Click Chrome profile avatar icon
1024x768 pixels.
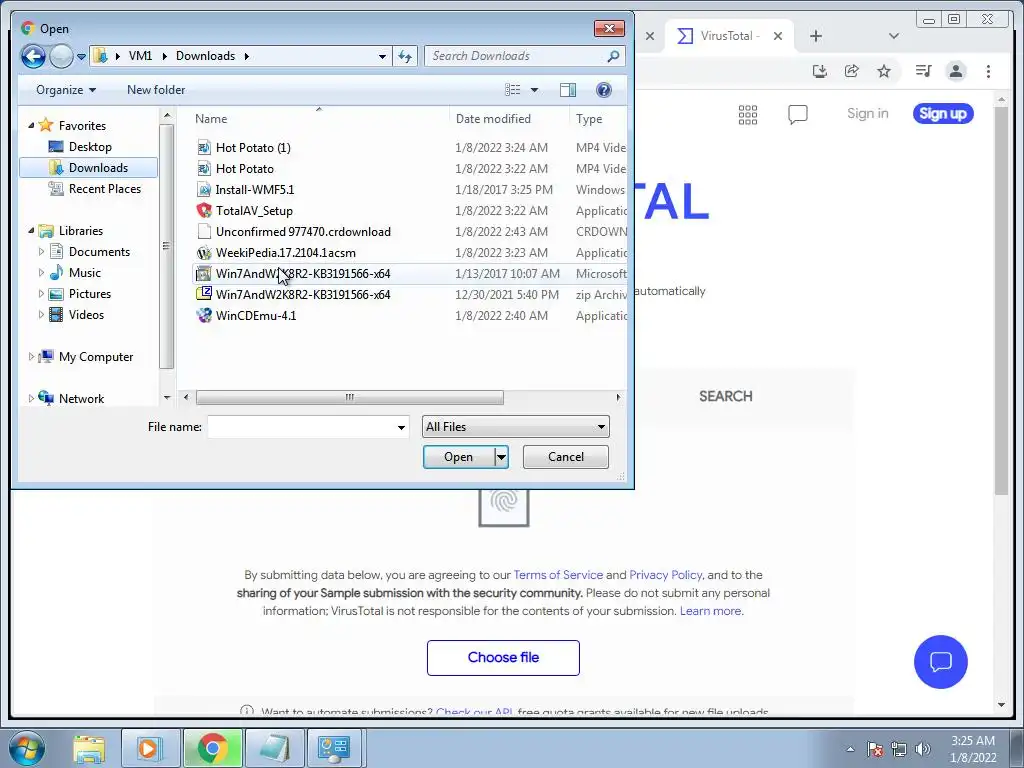[956, 71]
